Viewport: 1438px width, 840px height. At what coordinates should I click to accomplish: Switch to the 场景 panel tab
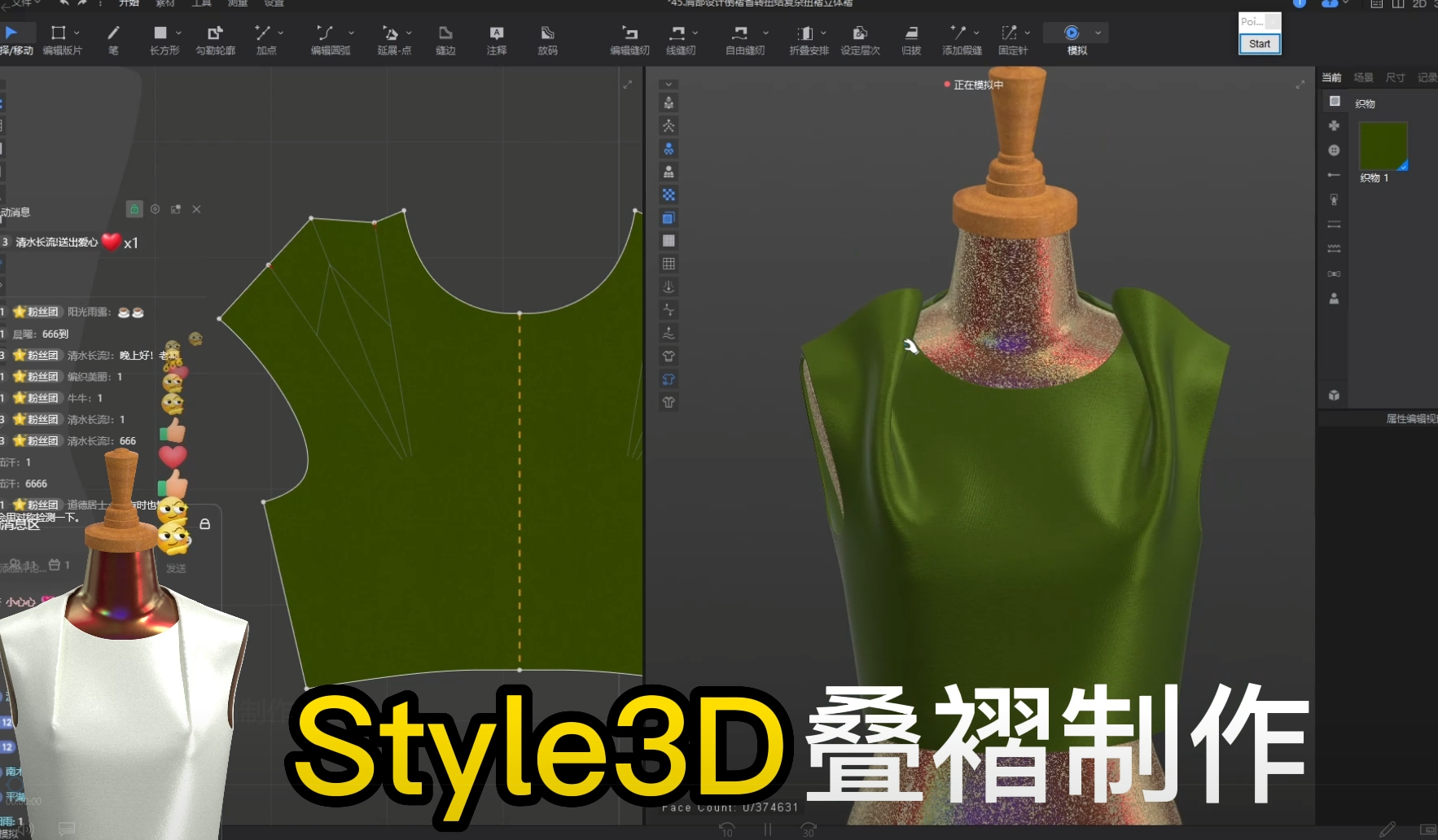tap(1363, 78)
